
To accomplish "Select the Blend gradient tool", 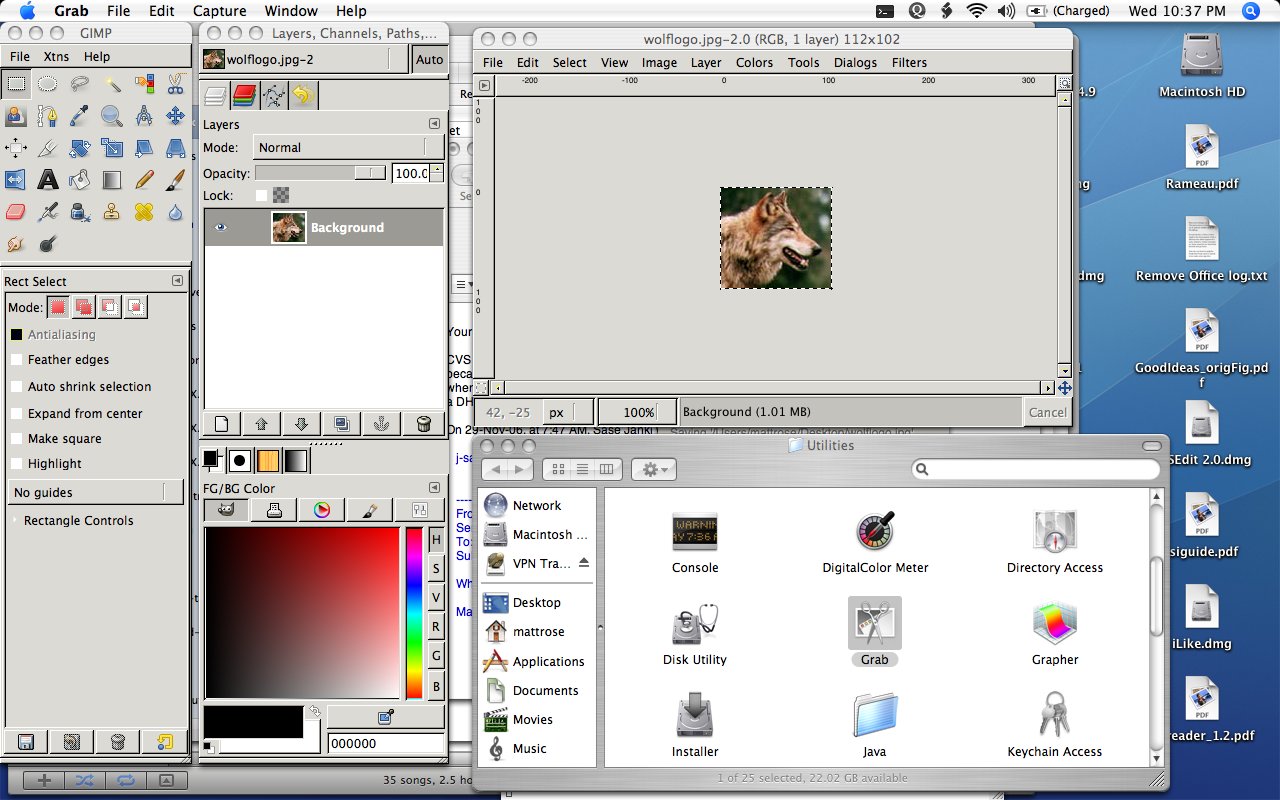I will [x=112, y=180].
